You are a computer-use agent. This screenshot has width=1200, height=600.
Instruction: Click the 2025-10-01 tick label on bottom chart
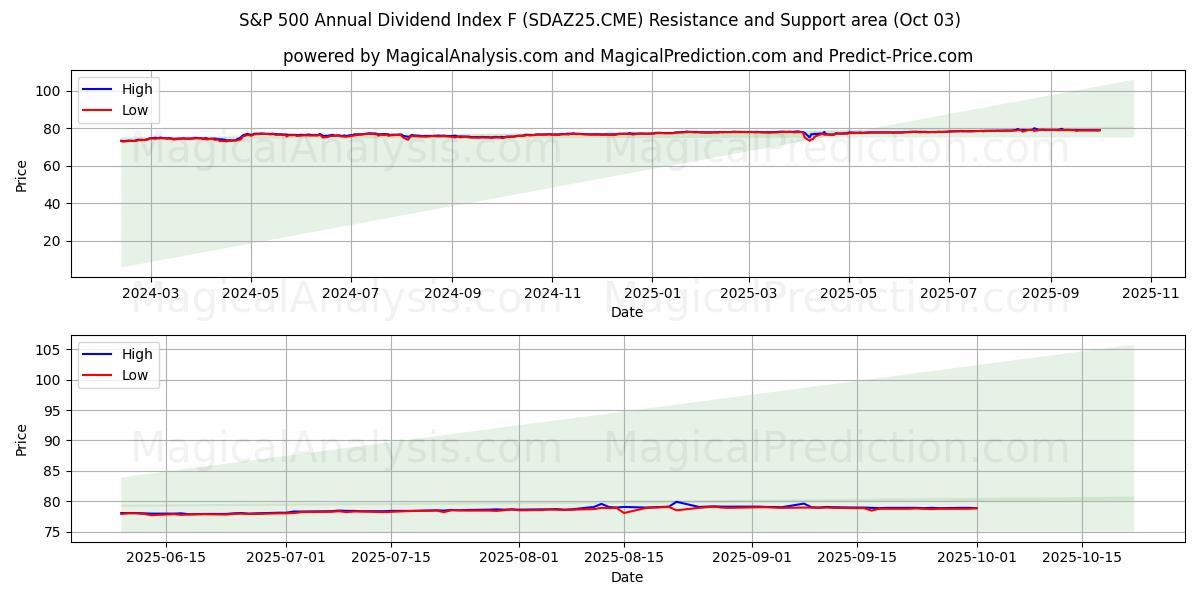coord(977,558)
